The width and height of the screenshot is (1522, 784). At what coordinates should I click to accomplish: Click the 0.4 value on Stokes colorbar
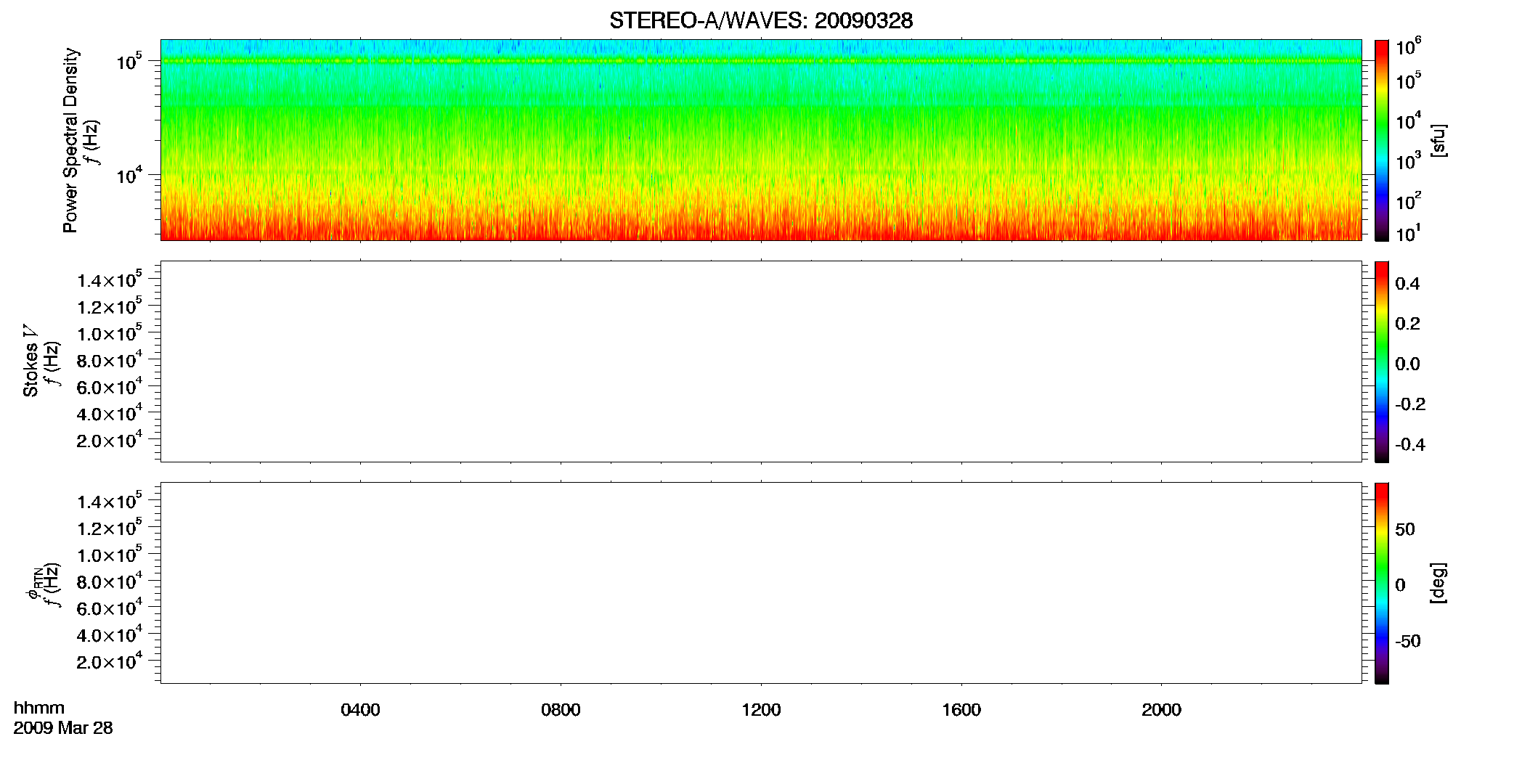pyautogui.click(x=1407, y=284)
